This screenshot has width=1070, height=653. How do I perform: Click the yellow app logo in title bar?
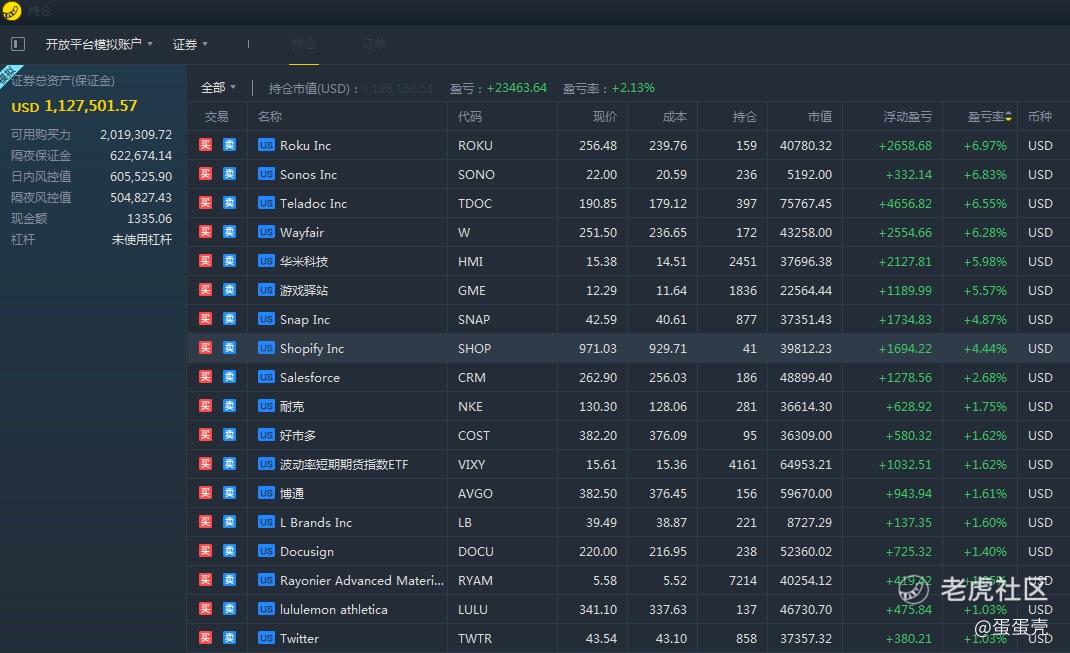12,11
